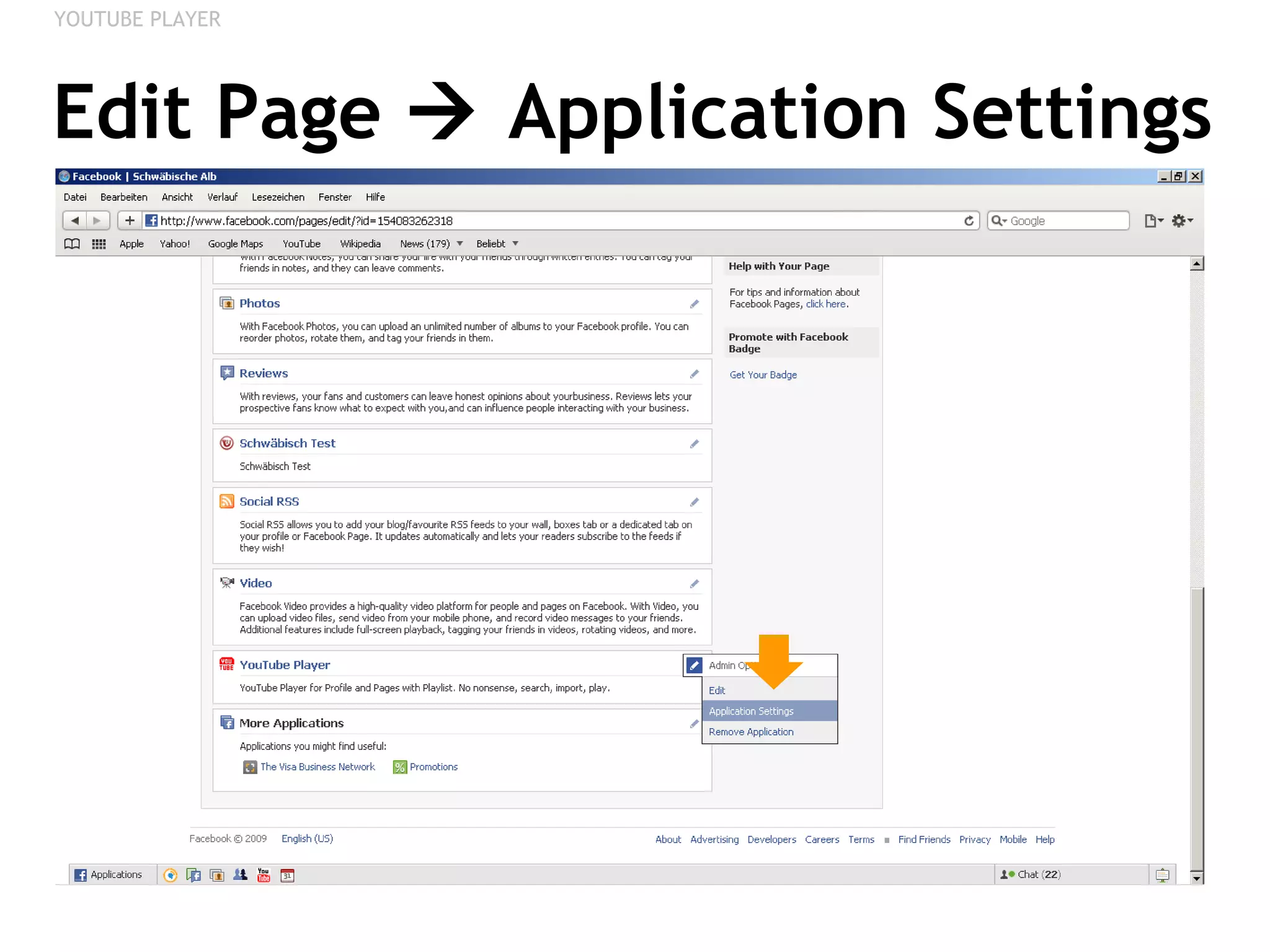
Task: Click the friends/groups icon in bottom bar
Action: (x=240, y=875)
